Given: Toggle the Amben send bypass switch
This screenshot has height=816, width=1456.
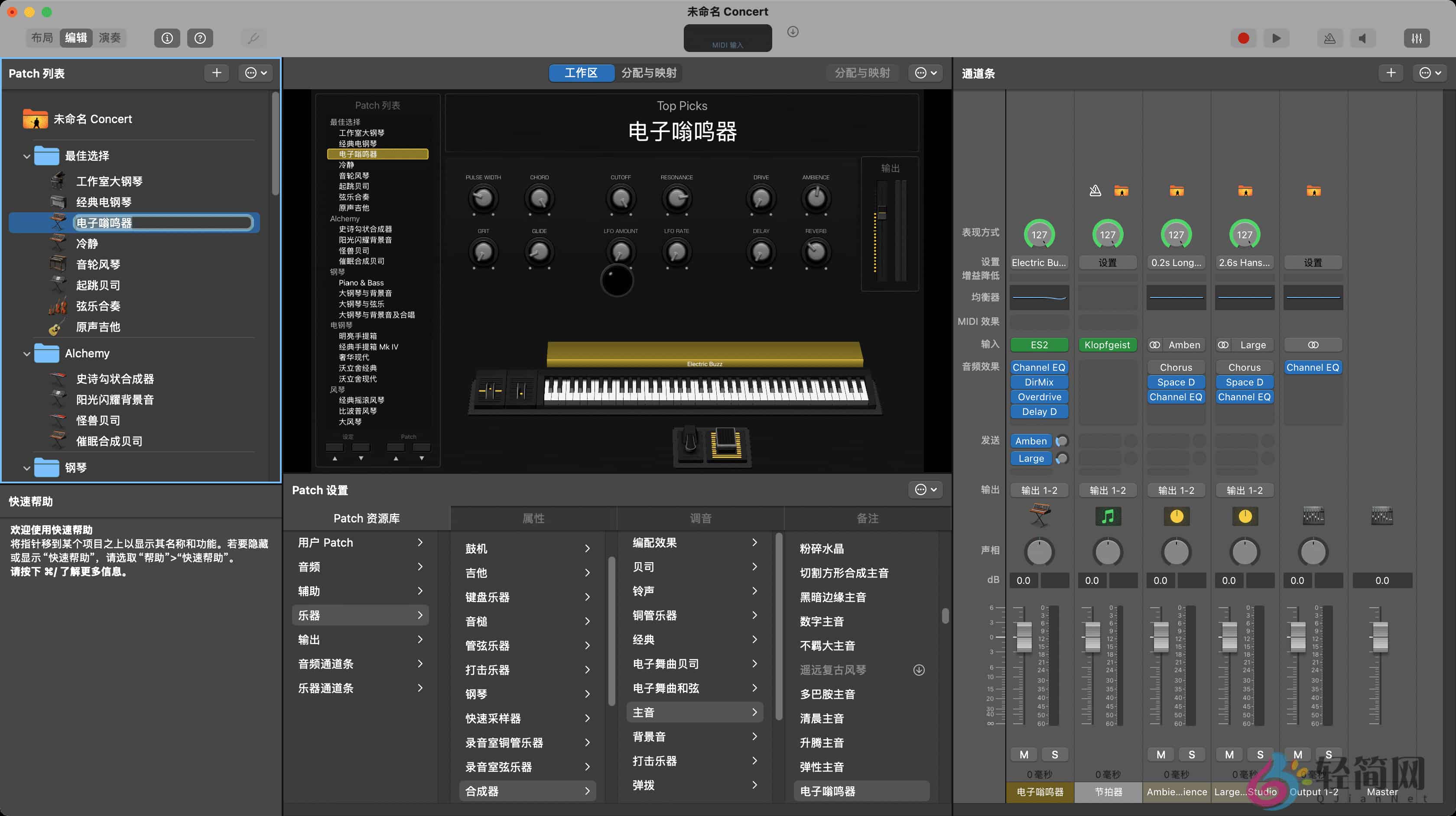Looking at the screenshot, I should click(x=1062, y=441).
